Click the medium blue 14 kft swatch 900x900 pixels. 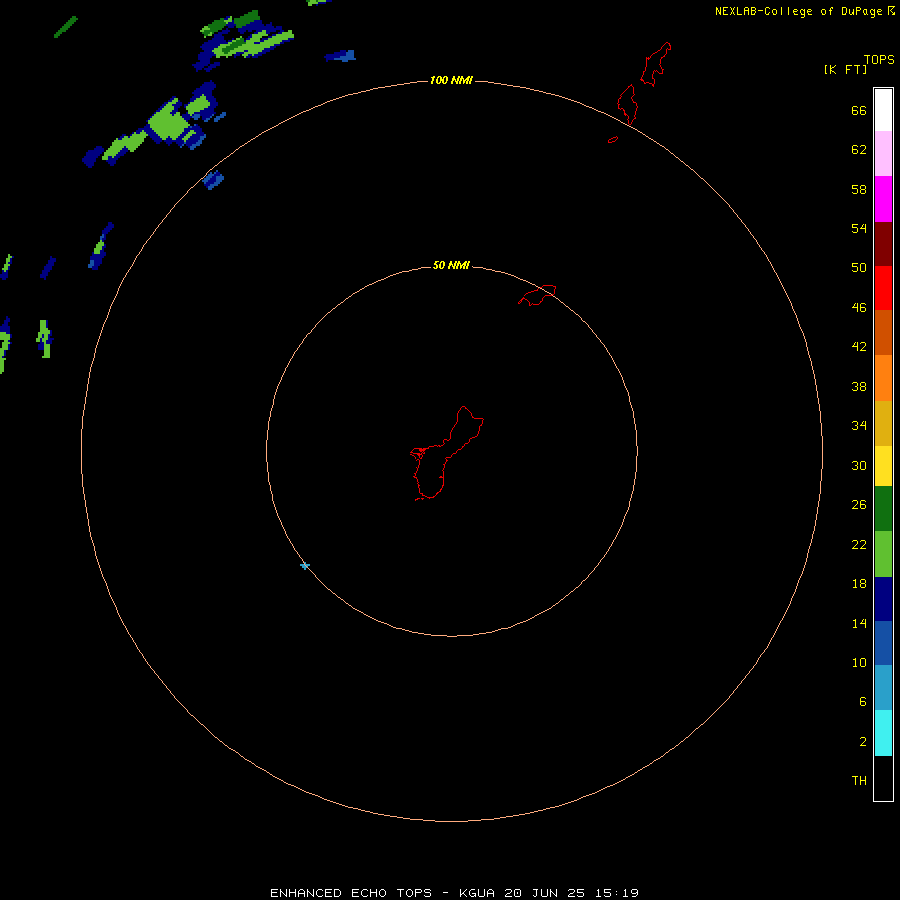883,643
